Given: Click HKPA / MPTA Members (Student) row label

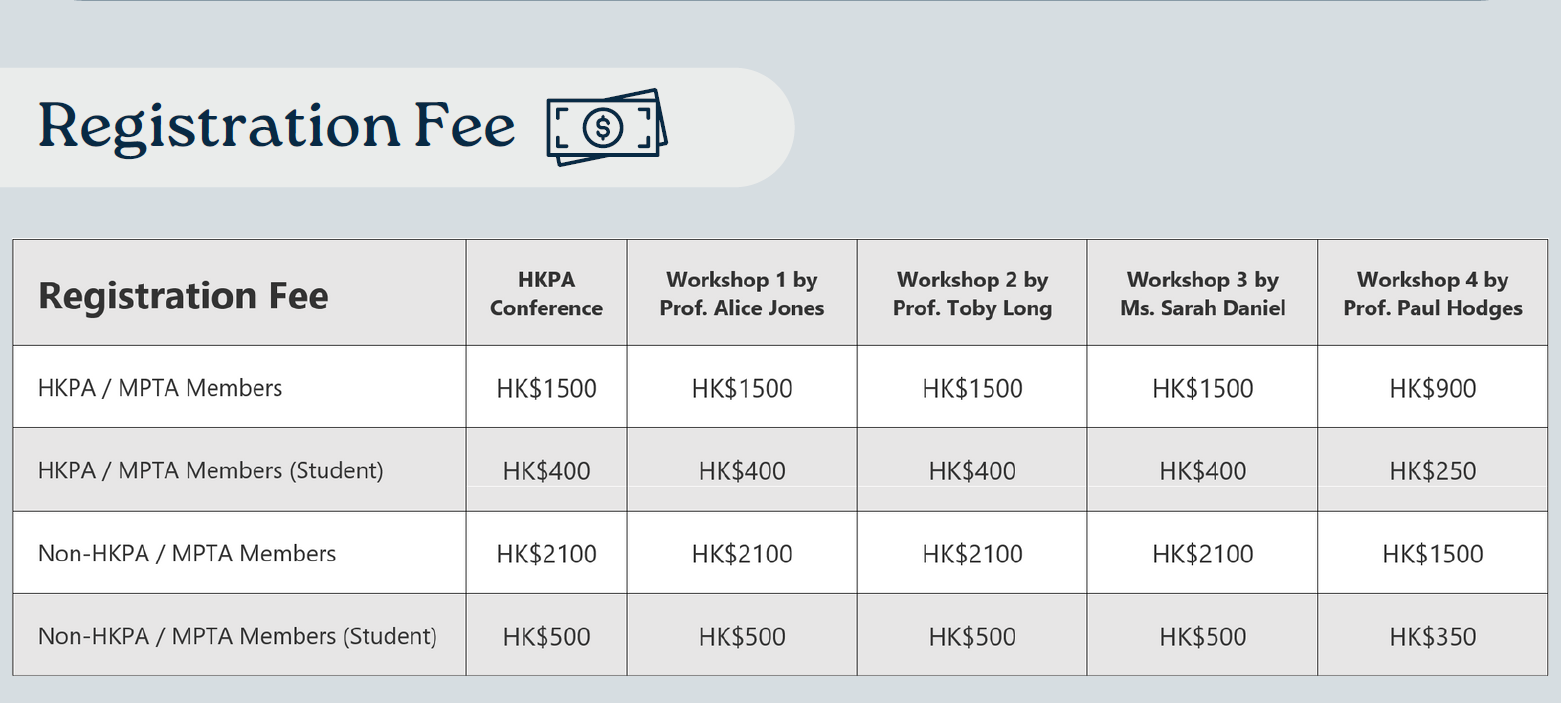Looking at the screenshot, I should (x=210, y=470).
